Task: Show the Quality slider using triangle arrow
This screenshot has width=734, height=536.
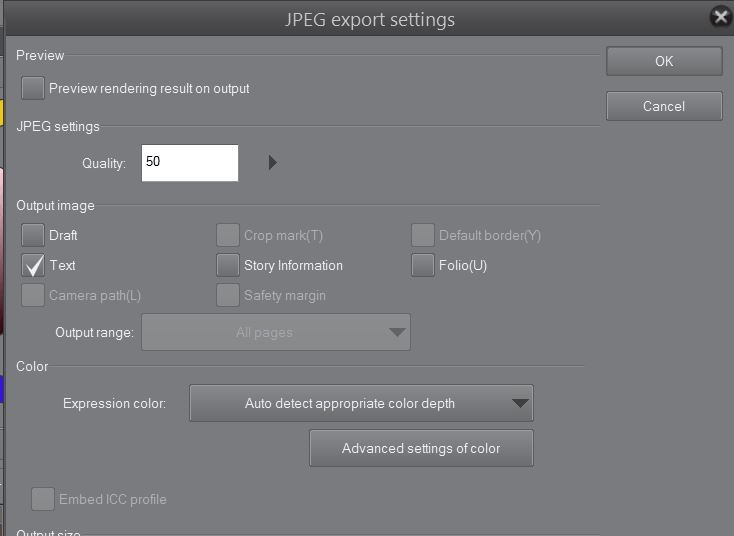Action: tap(273, 163)
